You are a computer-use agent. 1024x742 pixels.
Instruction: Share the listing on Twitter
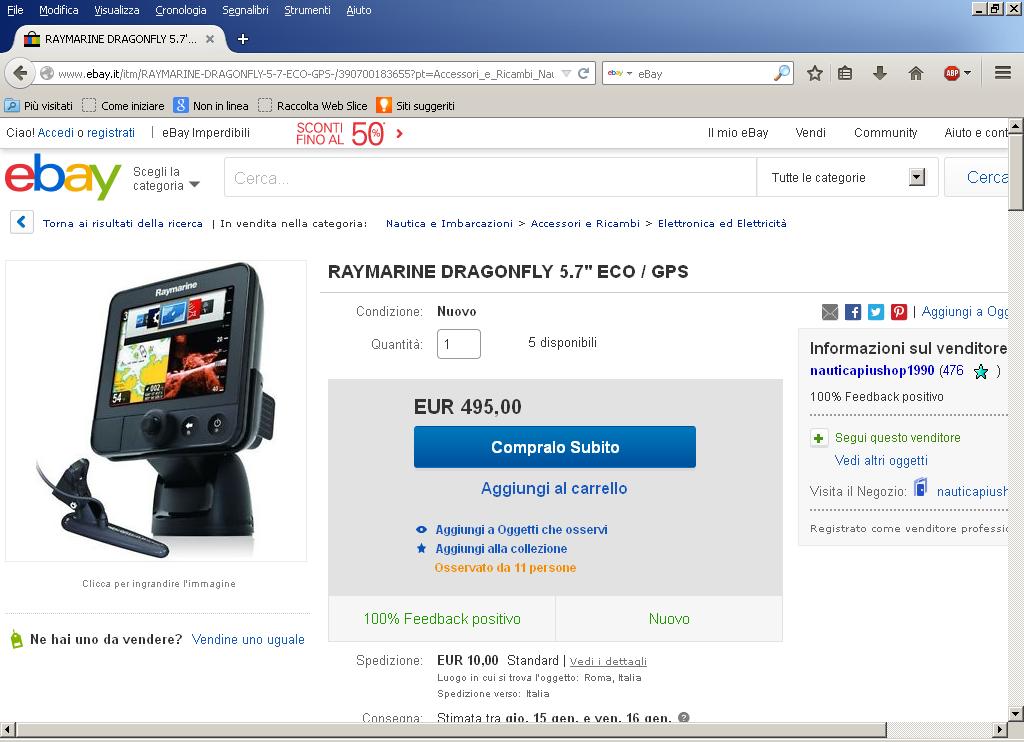click(x=876, y=312)
